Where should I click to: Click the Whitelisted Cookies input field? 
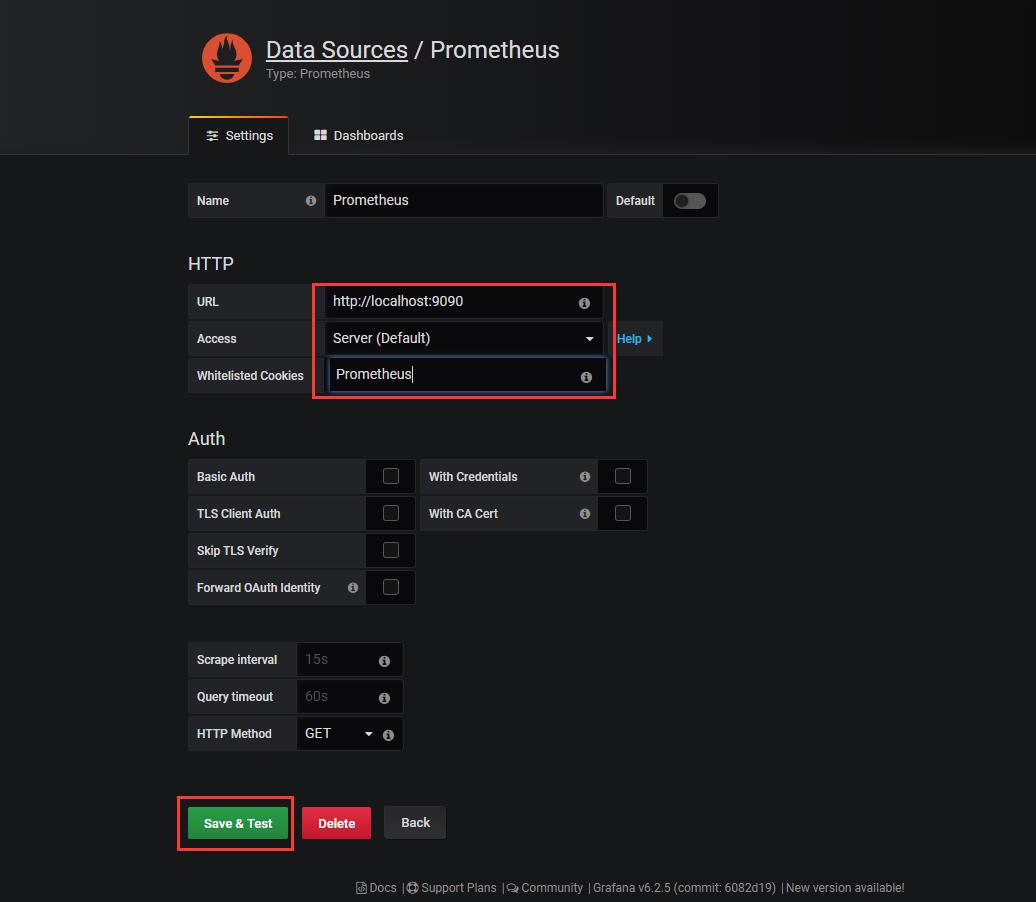coord(467,375)
